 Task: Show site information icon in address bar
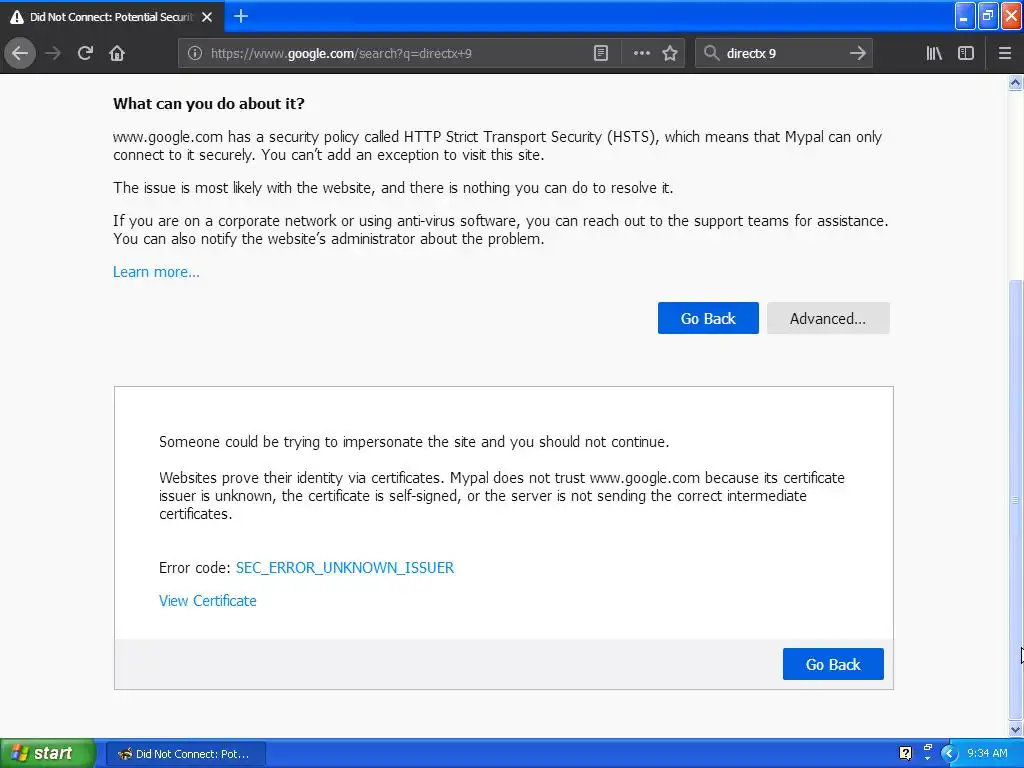(x=195, y=54)
